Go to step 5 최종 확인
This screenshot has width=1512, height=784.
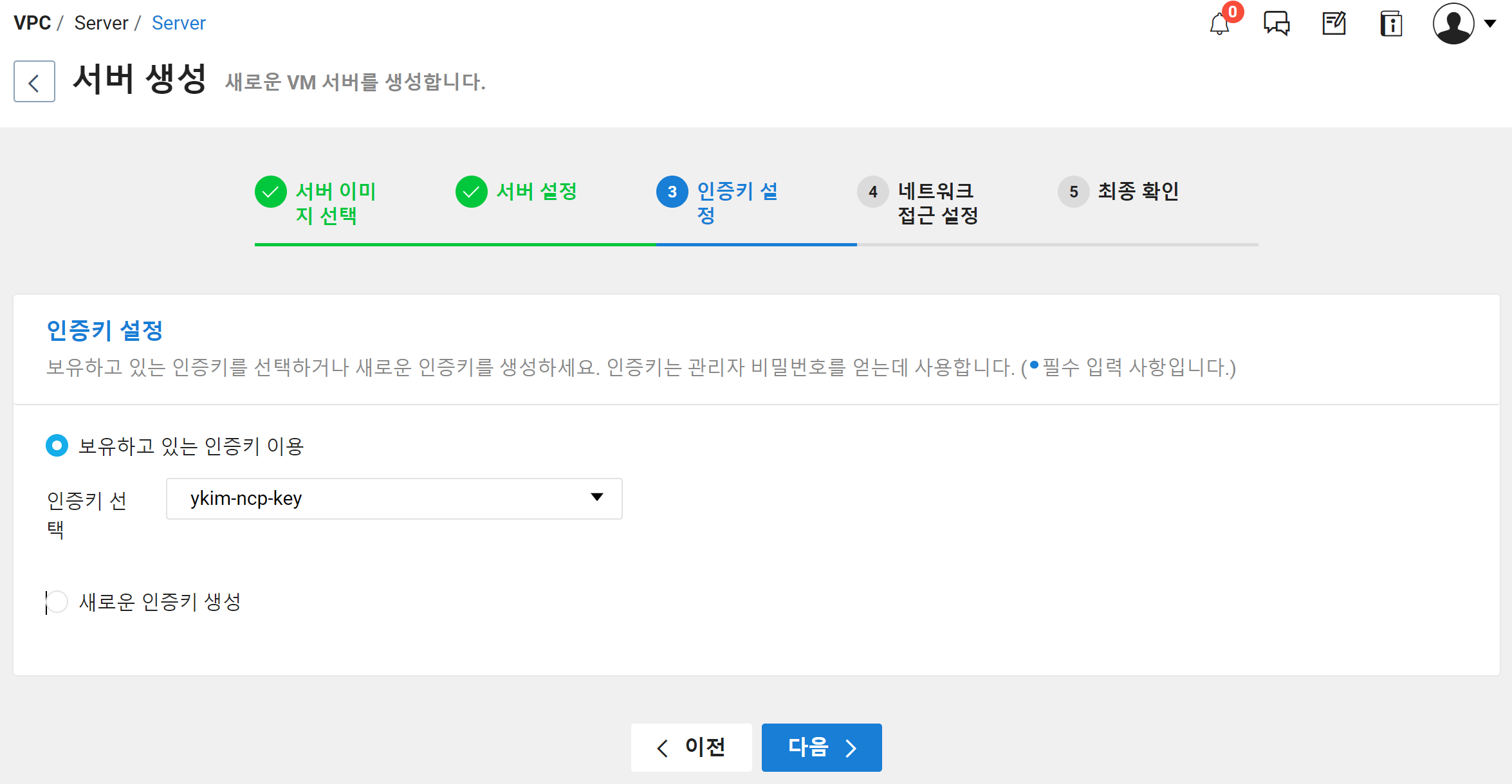(1074, 192)
